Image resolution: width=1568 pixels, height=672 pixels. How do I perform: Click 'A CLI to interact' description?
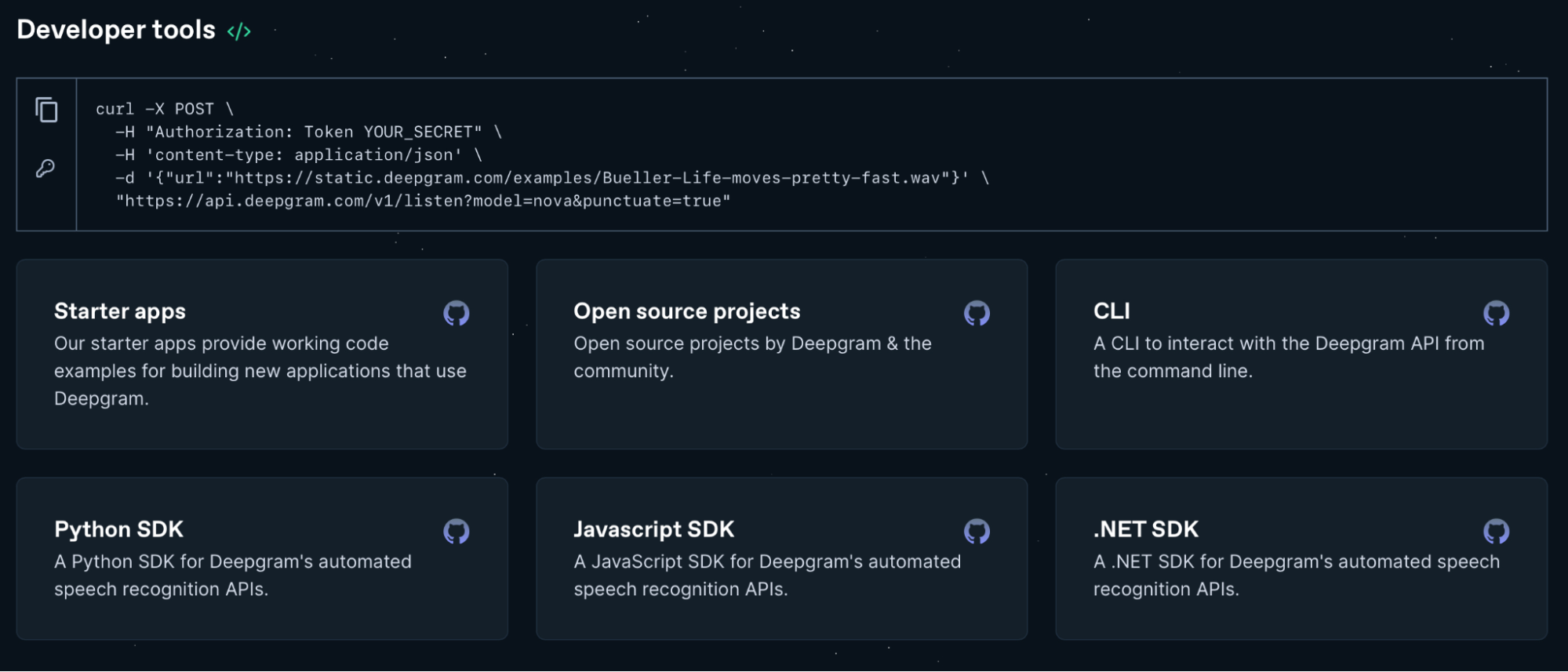tap(1289, 357)
